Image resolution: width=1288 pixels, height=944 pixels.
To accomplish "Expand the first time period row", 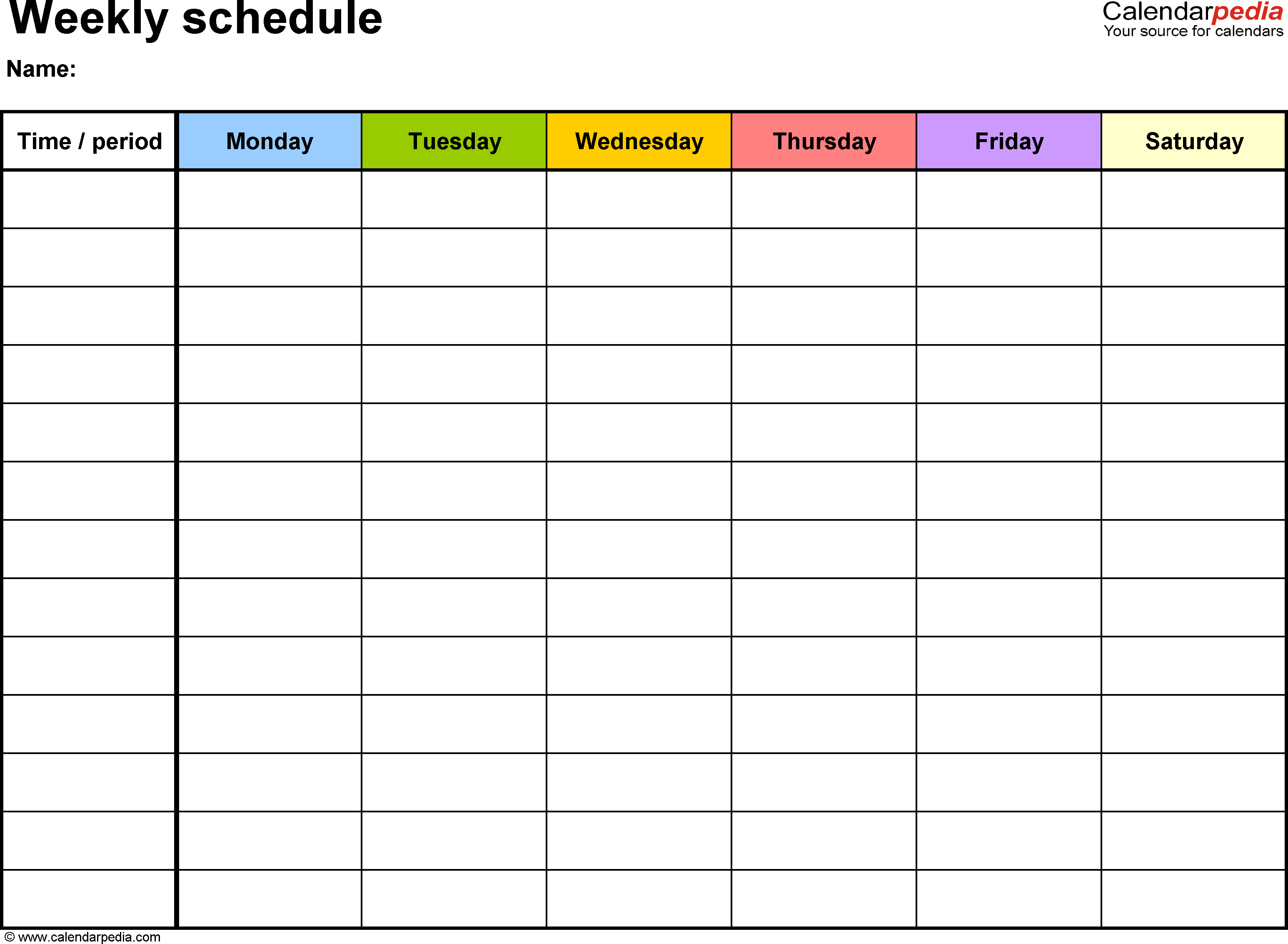I will [x=95, y=196].
